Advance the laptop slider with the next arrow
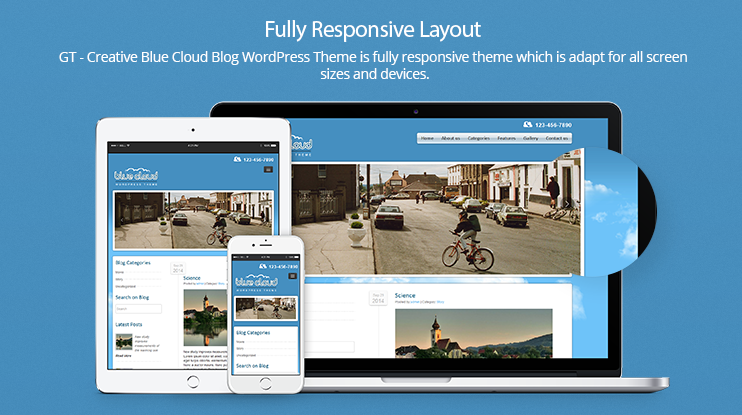This screenshot has width=742, height=415. [567, 204]
